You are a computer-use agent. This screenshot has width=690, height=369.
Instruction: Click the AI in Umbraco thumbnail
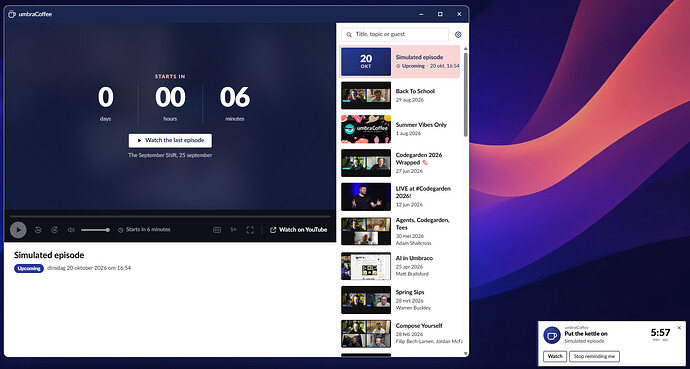pyautogui.click(x=366, y=266)
